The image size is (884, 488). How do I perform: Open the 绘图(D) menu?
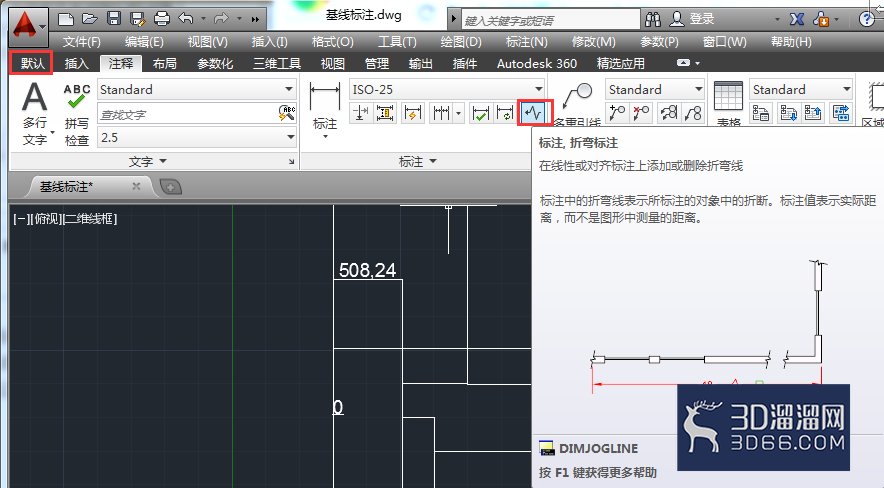(461, 42)
